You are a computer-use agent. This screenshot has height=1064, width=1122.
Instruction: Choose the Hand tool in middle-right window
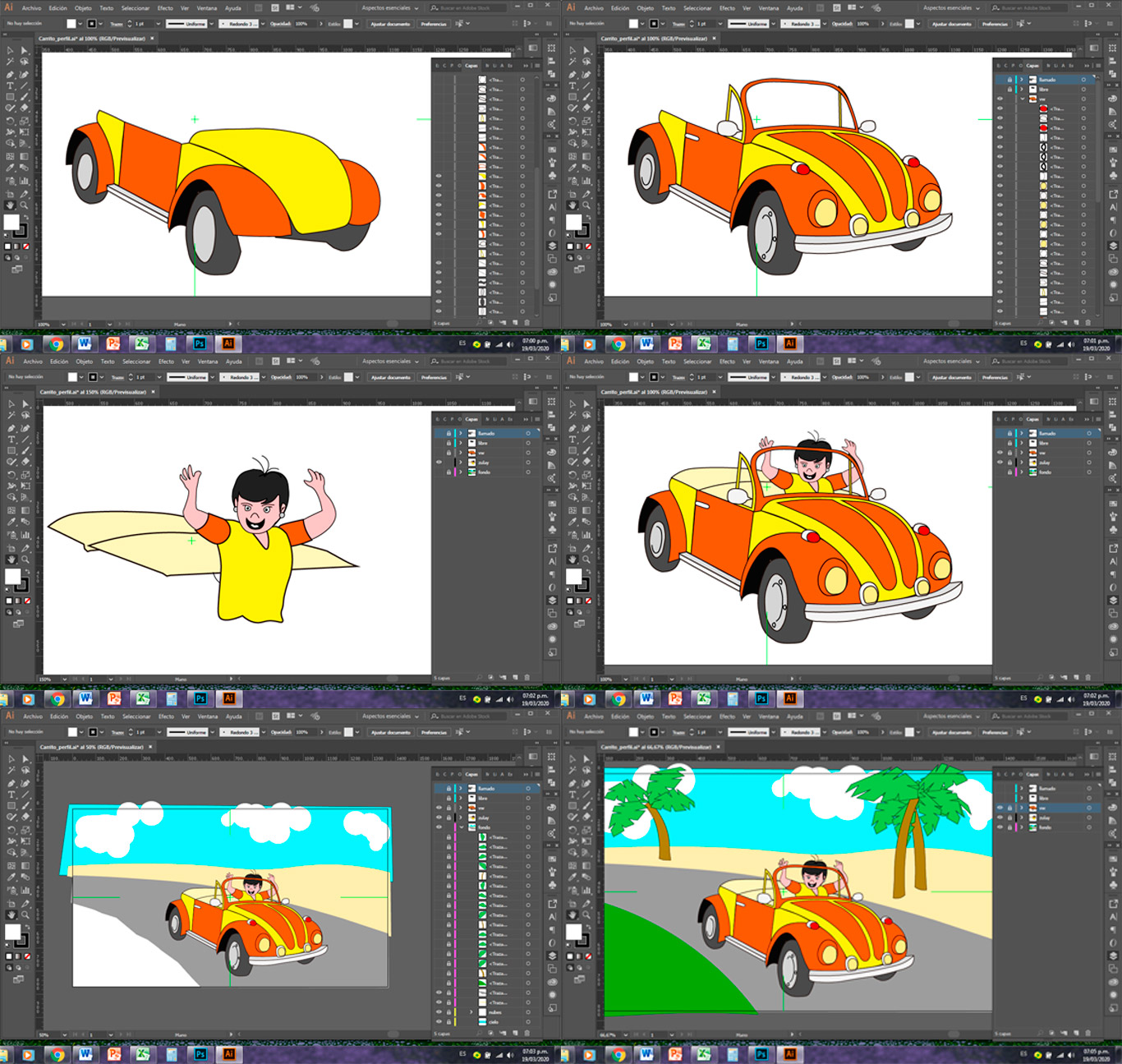pos(572,559)
